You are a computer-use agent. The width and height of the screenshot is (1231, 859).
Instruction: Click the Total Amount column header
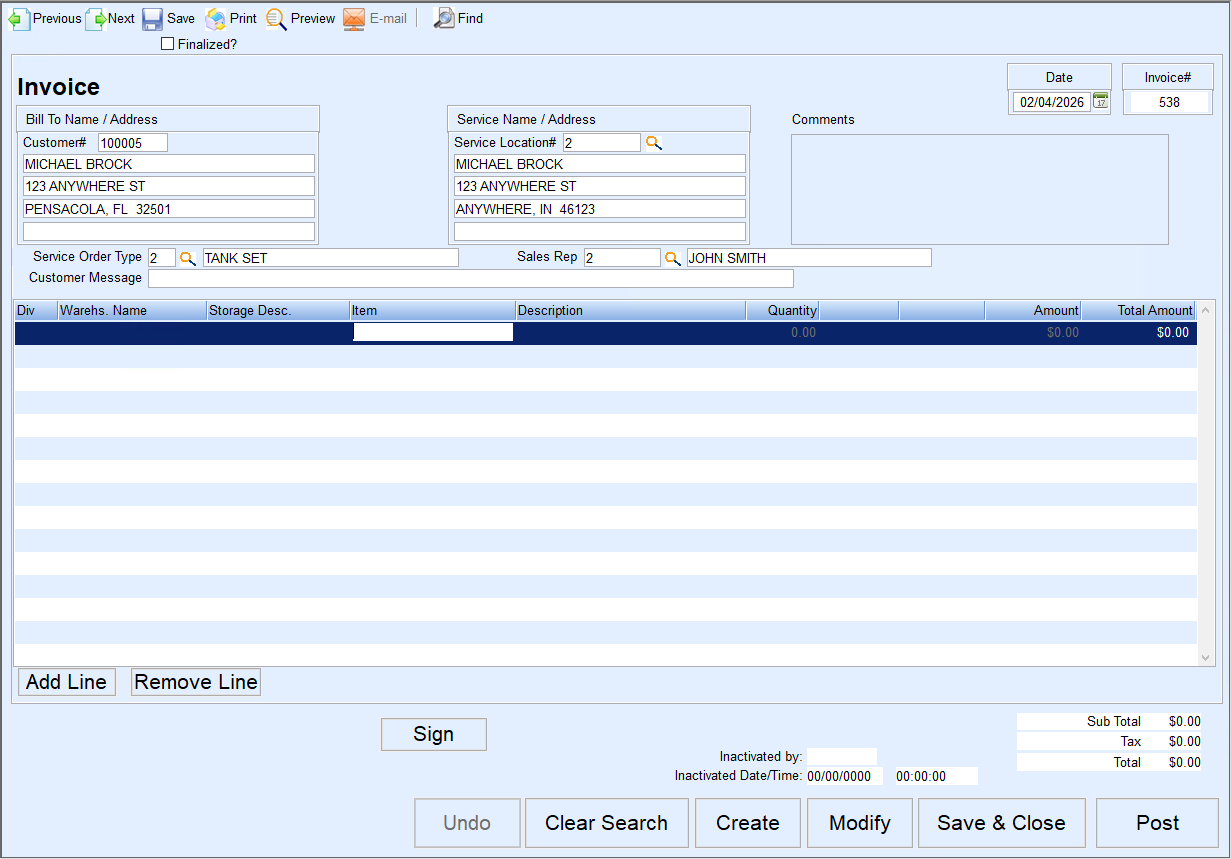(1139, 311)
